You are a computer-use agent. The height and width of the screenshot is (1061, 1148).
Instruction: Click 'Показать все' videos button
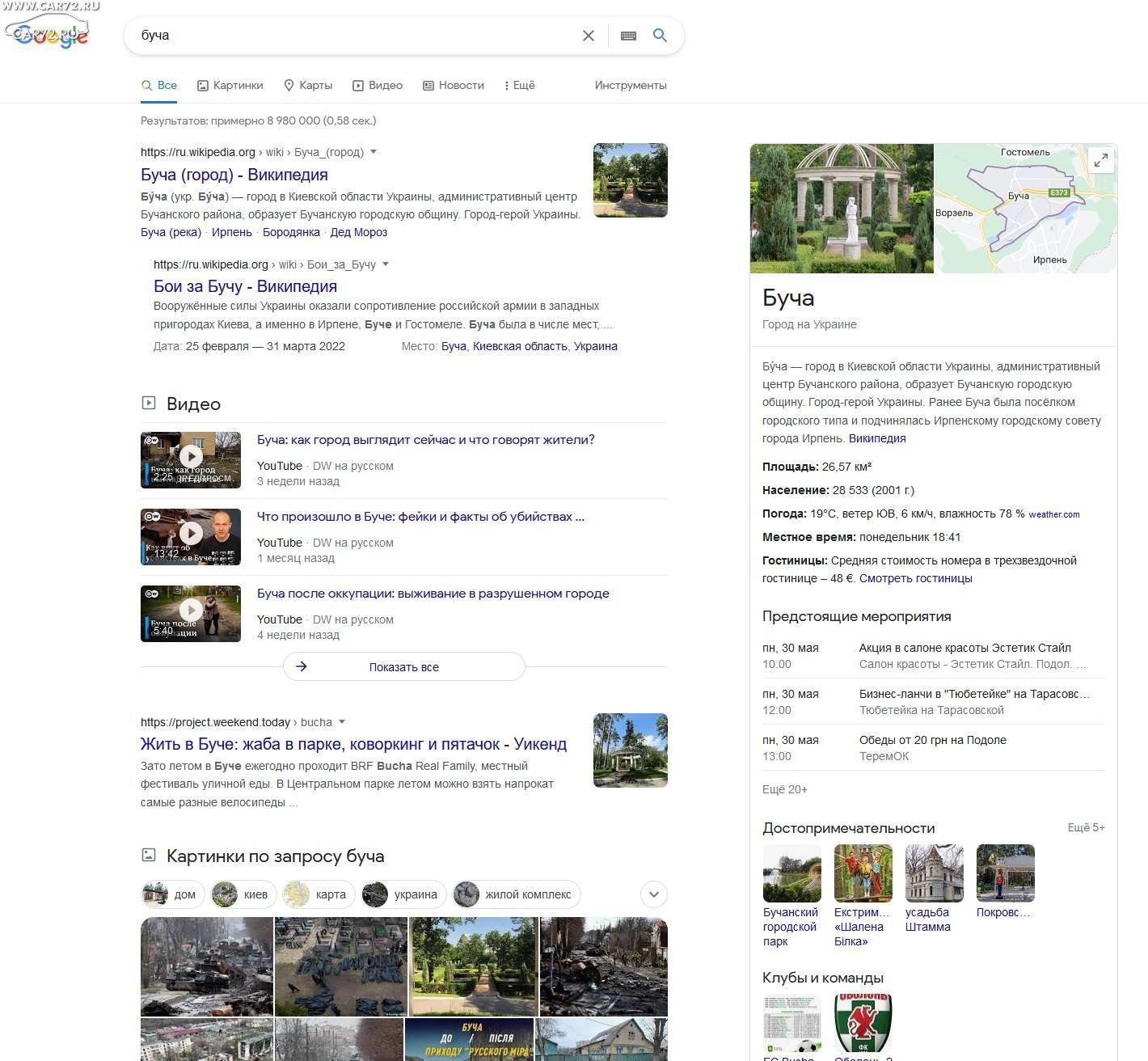(404, 667)
